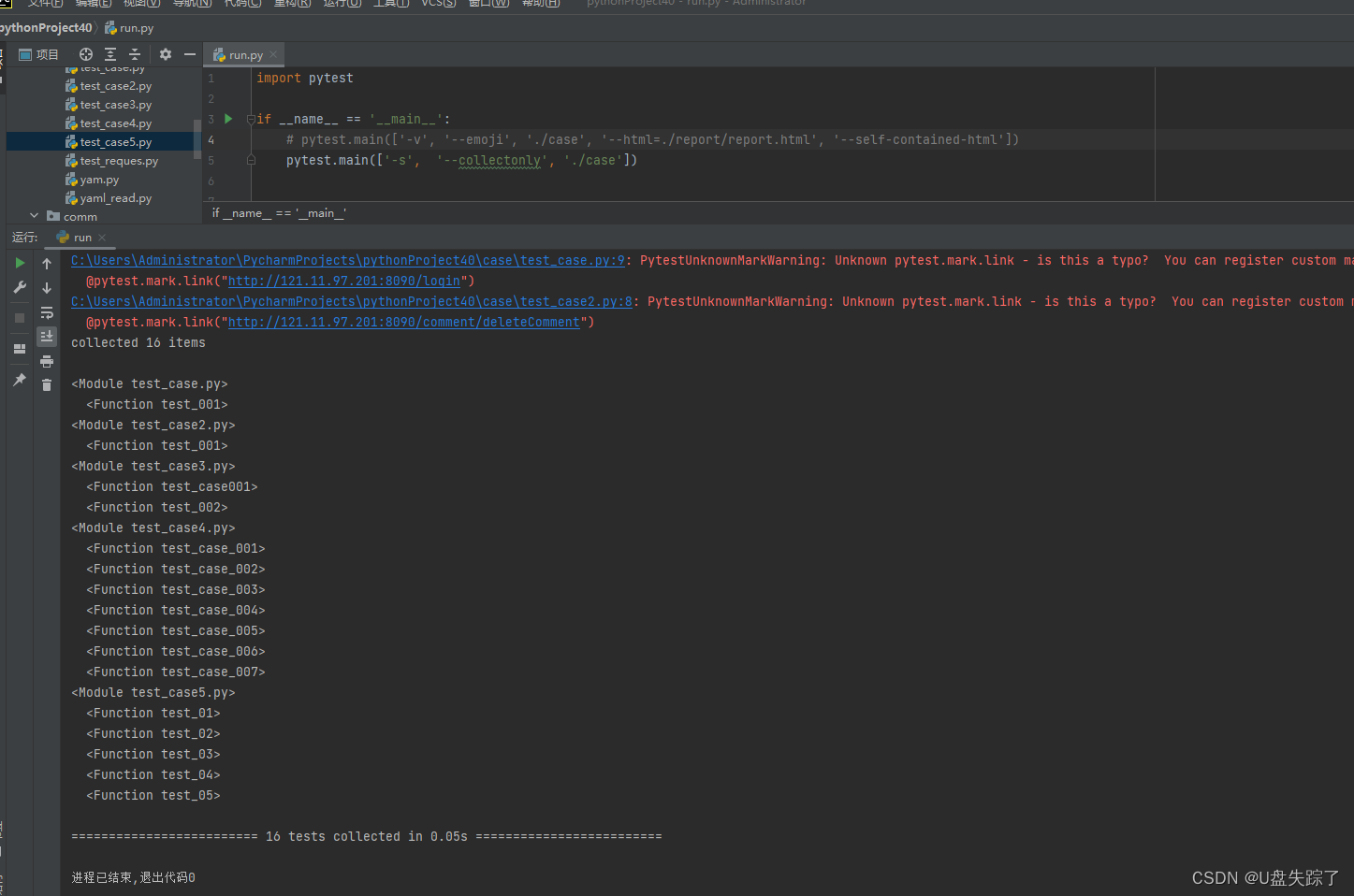Open run configuration settings via wrench icon
Viewport: 1354px width, 896px height.
19,286
